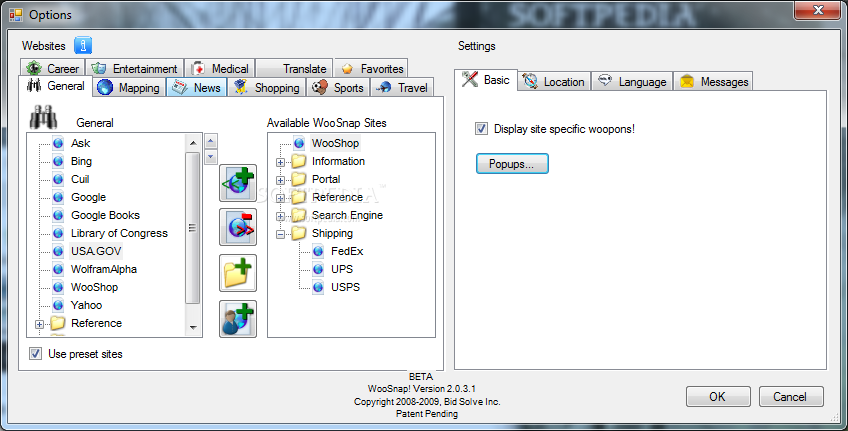The image size is (848, 431).
Task: Toggle Use preset sites checkbox
Action: 36,354
